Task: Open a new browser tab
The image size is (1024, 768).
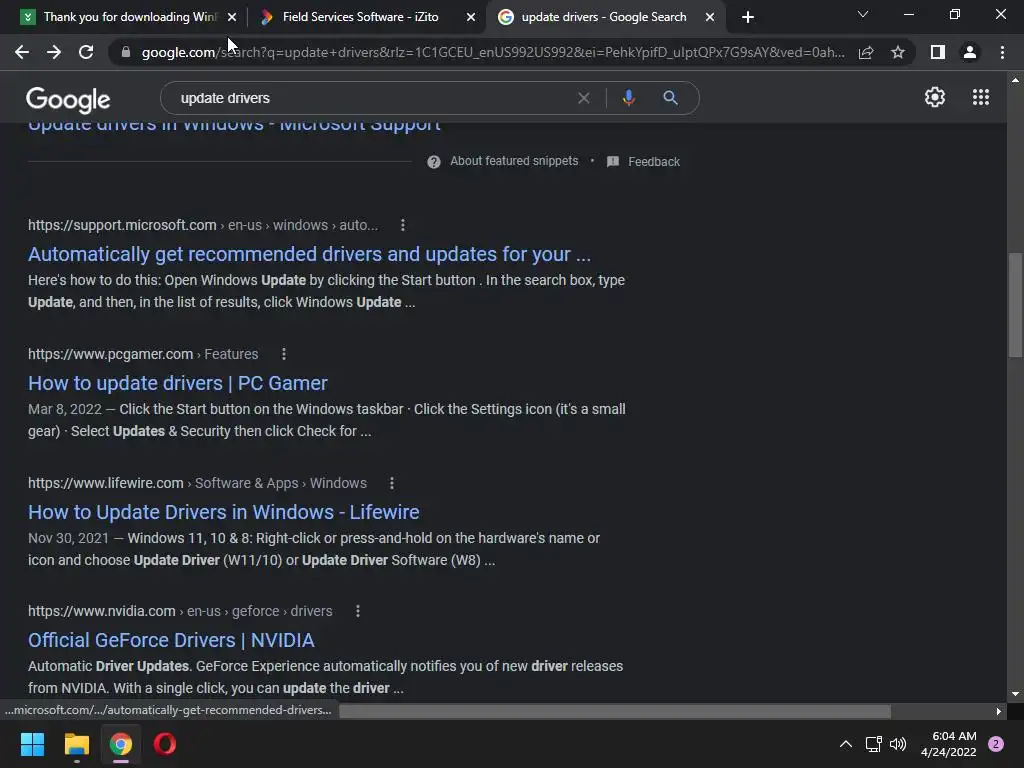Action: point(748,18)
